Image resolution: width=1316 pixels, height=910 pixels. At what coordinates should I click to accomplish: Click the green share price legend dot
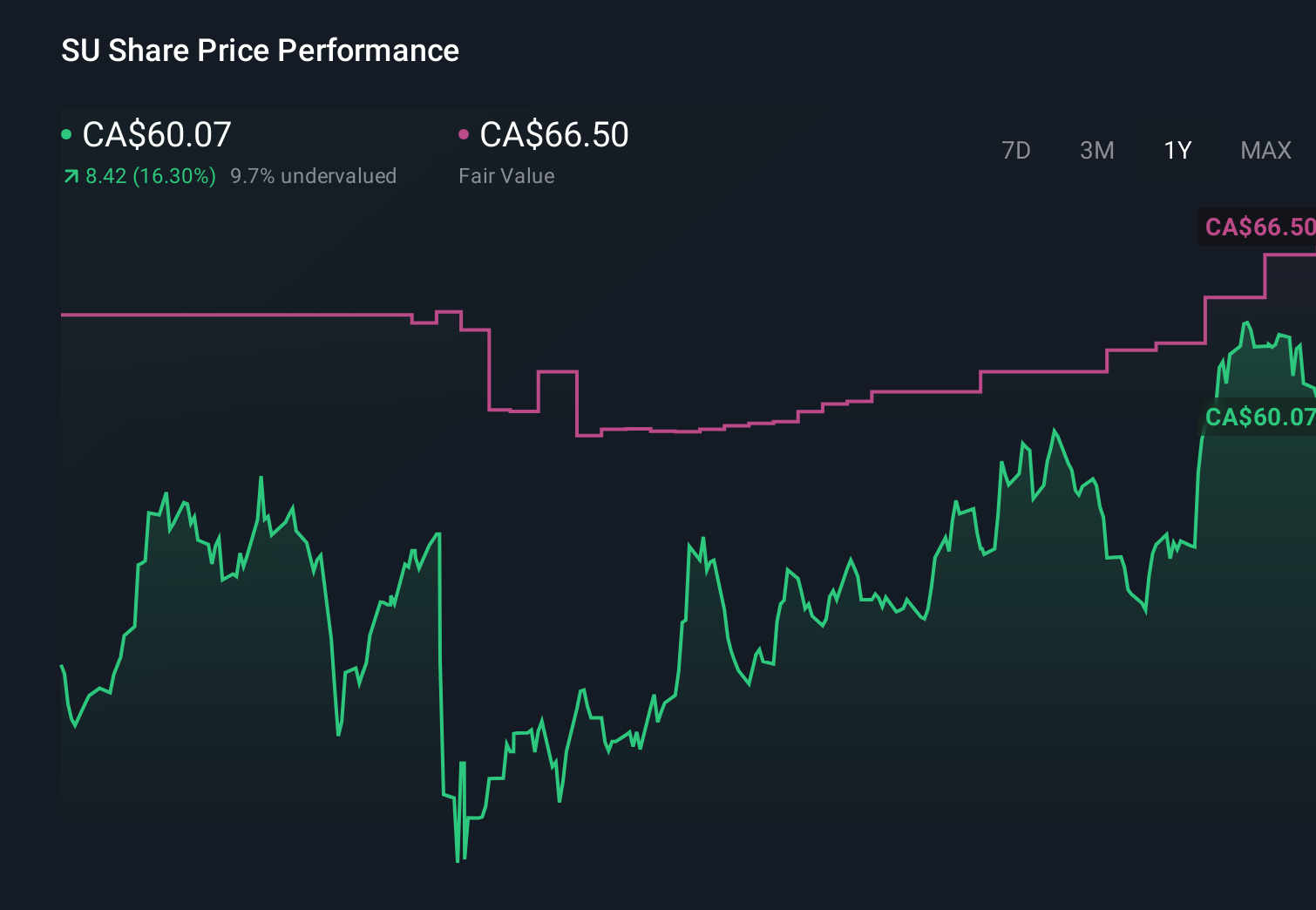(66, 133)
